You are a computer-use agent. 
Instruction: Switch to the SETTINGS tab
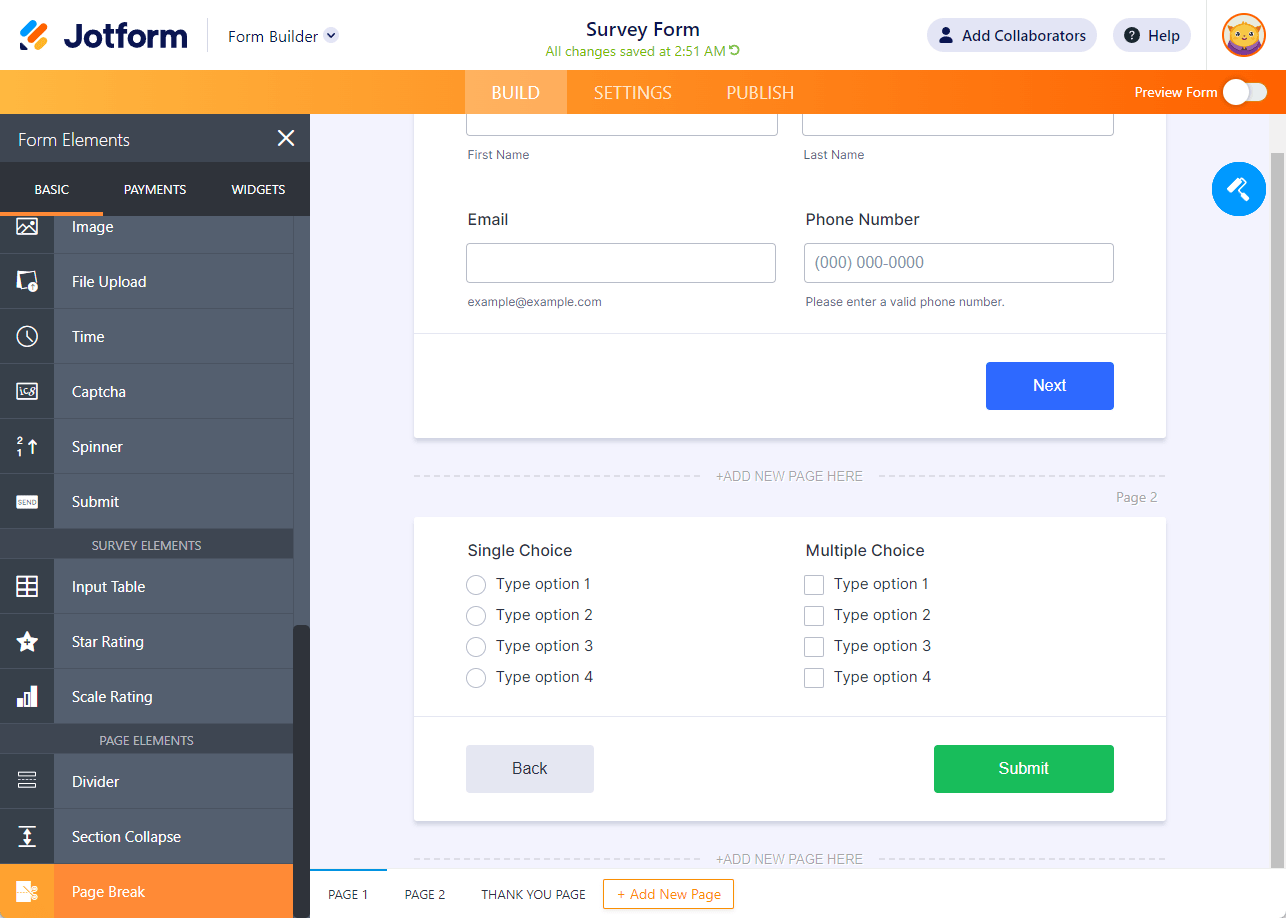click(x=633, y=92)
